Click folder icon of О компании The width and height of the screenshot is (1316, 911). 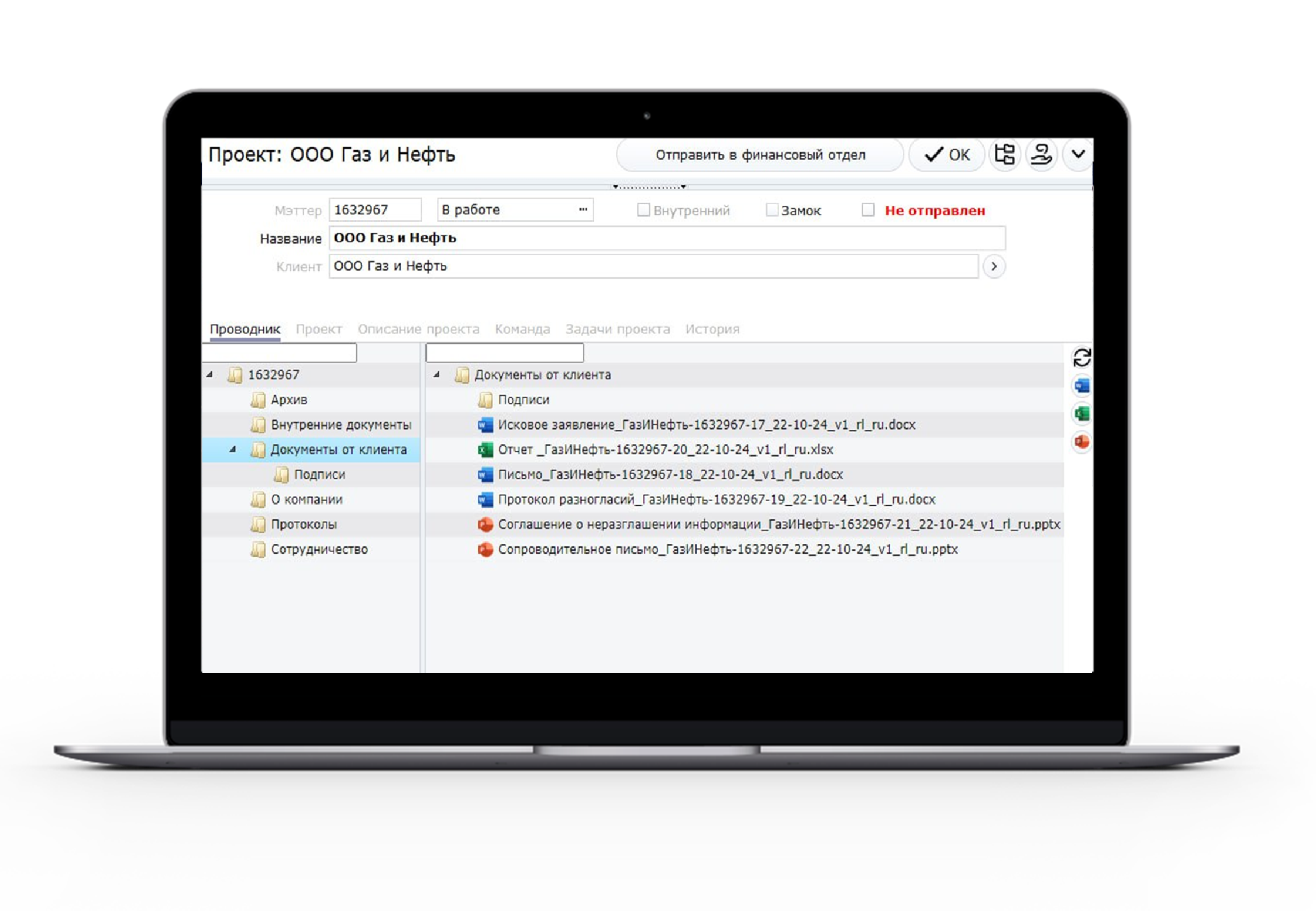(x=257, y=499)
